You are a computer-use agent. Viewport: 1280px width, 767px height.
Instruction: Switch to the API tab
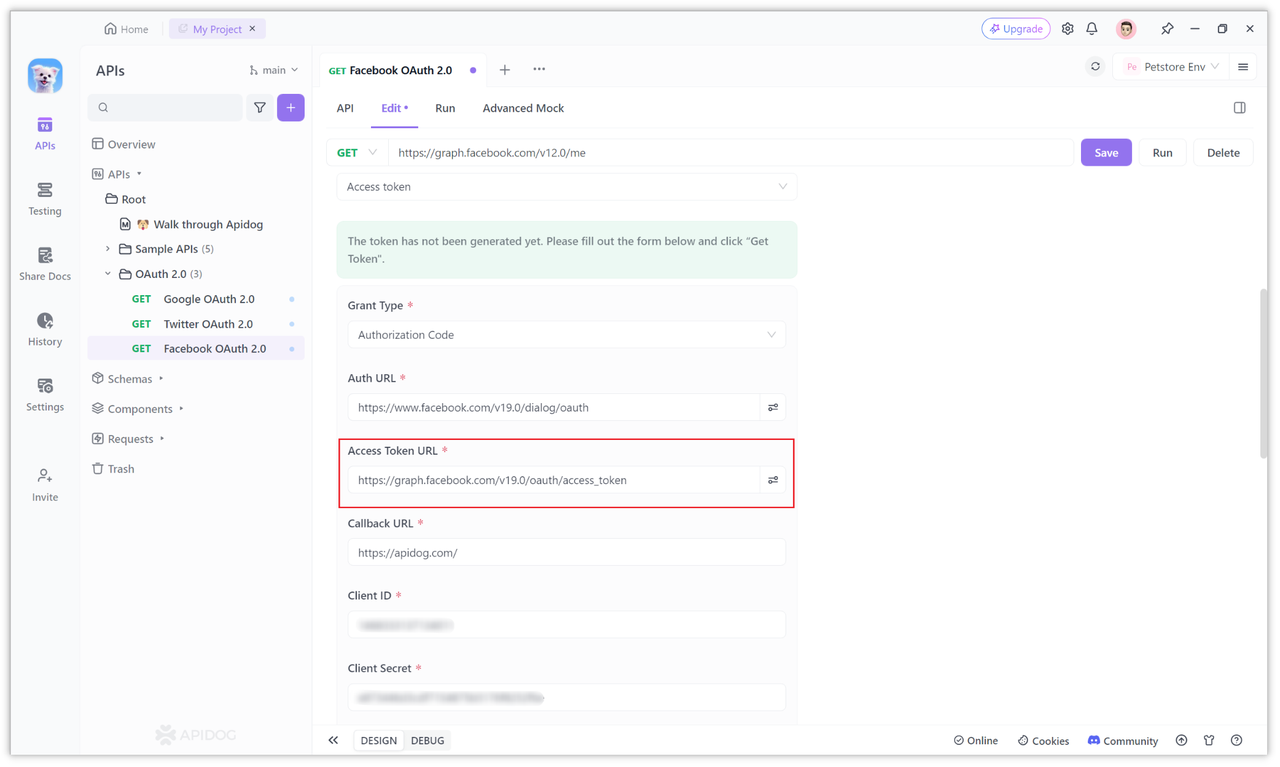345,108
